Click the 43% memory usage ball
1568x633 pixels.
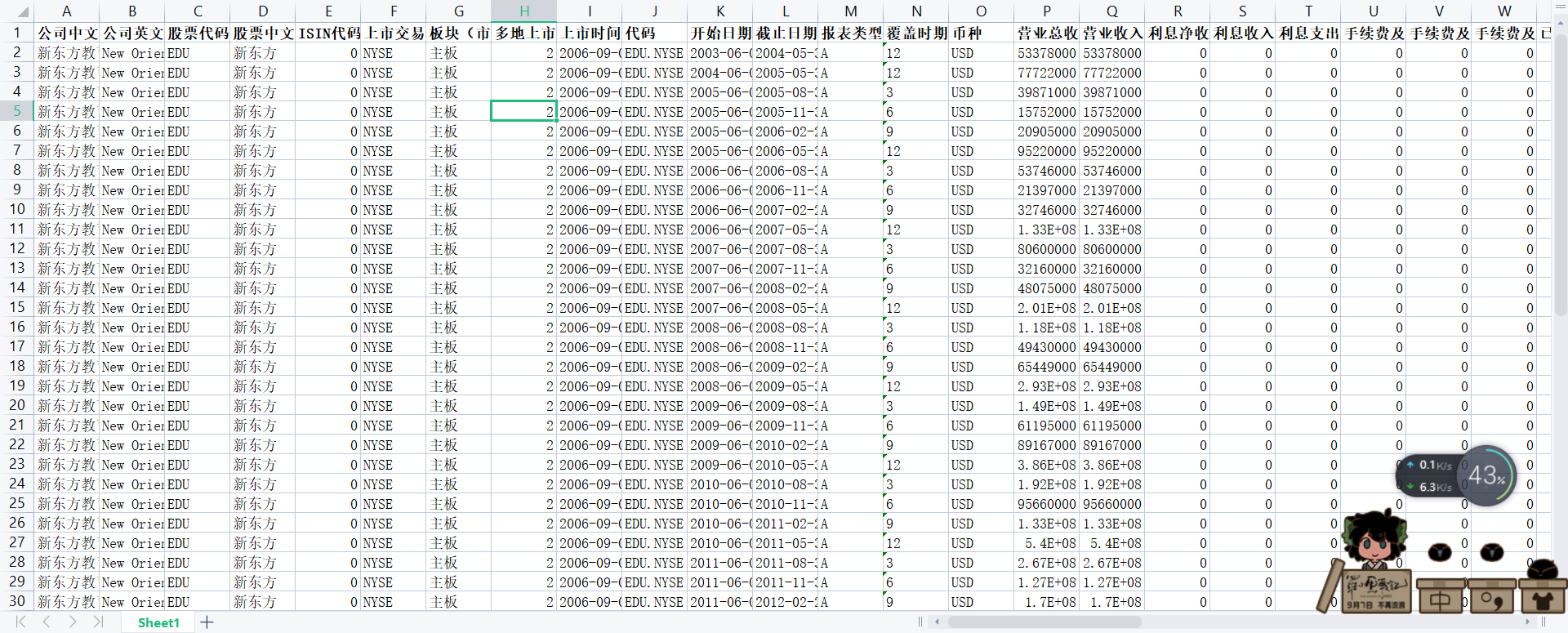click(1486, 475)
